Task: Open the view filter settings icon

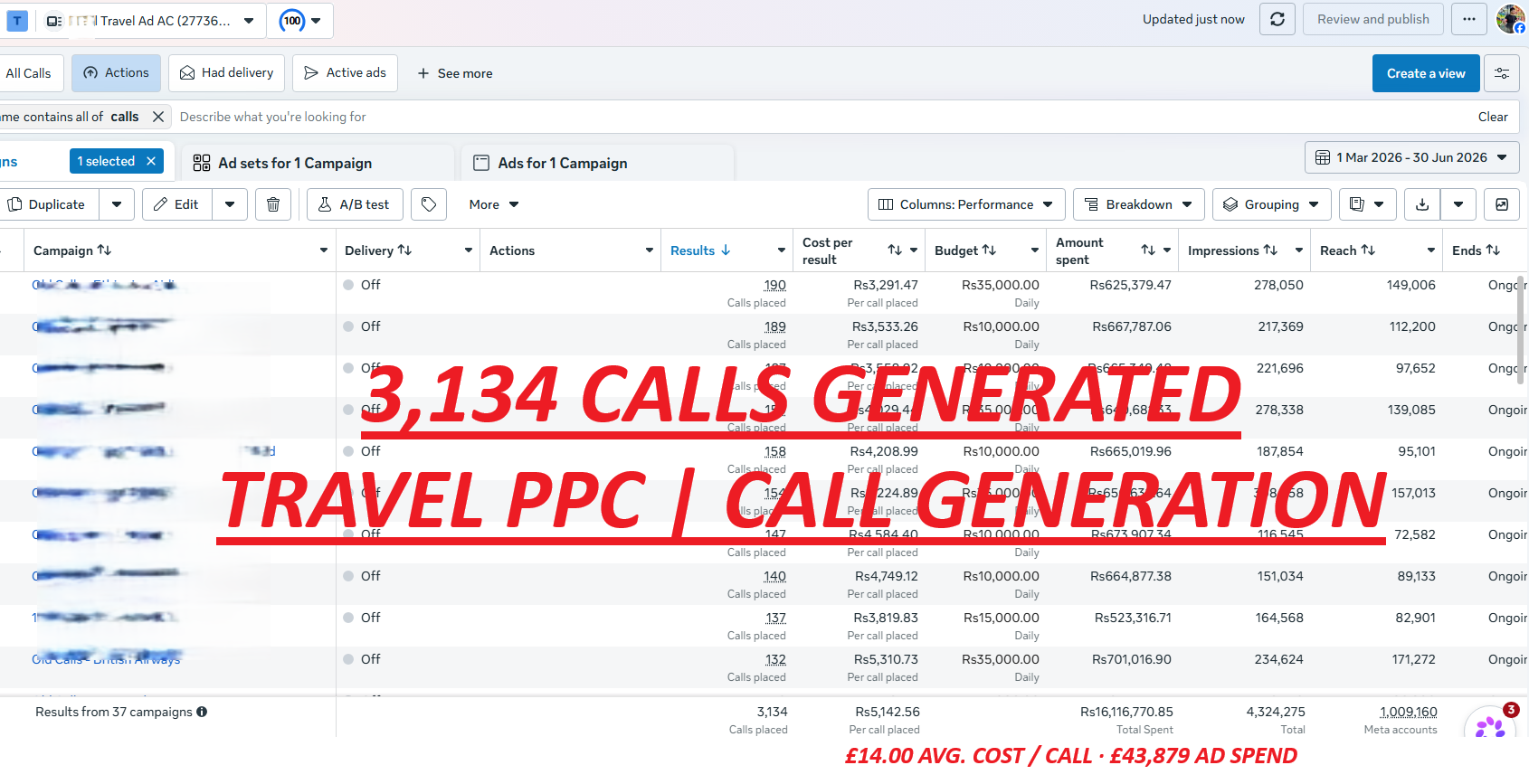Action: (1502, 73)
